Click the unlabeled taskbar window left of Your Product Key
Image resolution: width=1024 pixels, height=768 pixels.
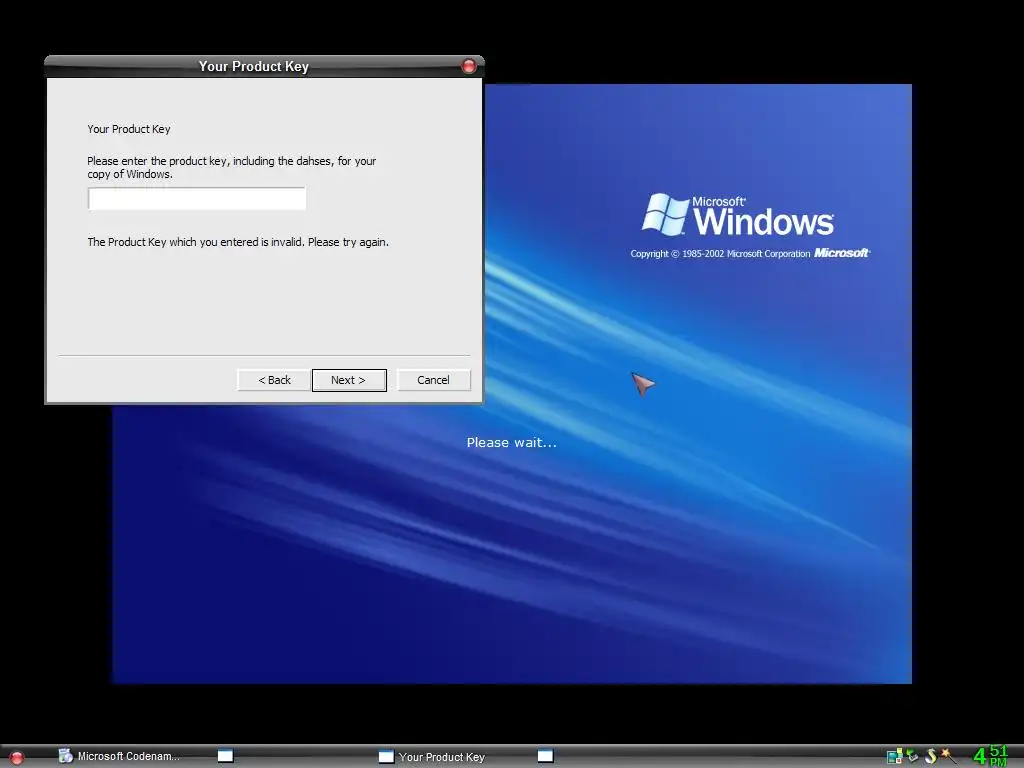pyautogui.click(x=225, y=756)
